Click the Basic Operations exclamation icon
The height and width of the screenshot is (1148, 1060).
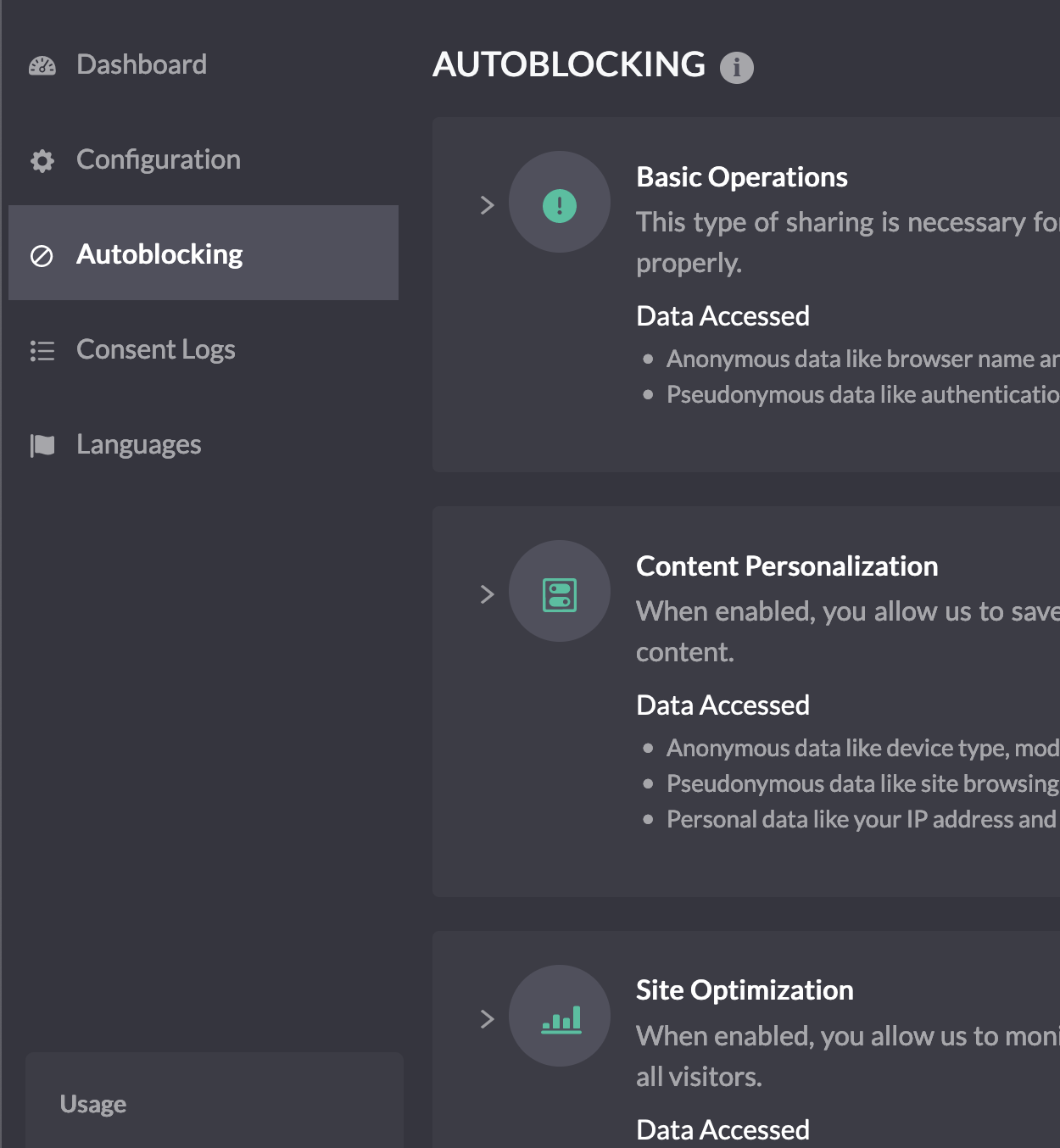pos(560,205)
